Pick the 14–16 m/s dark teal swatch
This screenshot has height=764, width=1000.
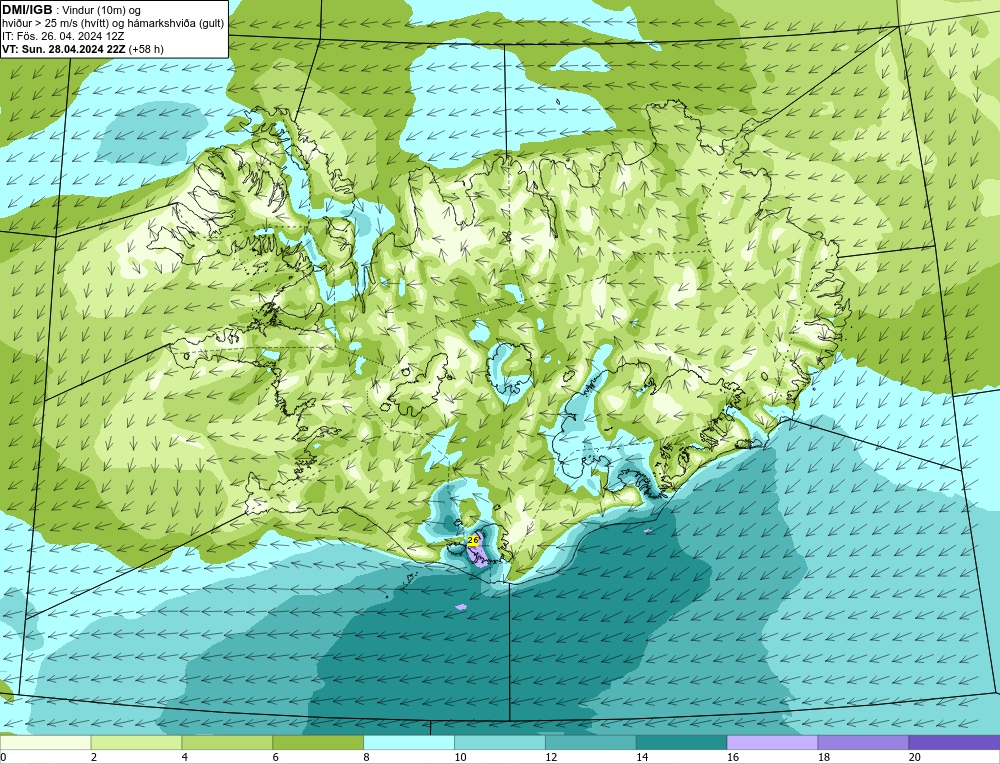[681, 742]
